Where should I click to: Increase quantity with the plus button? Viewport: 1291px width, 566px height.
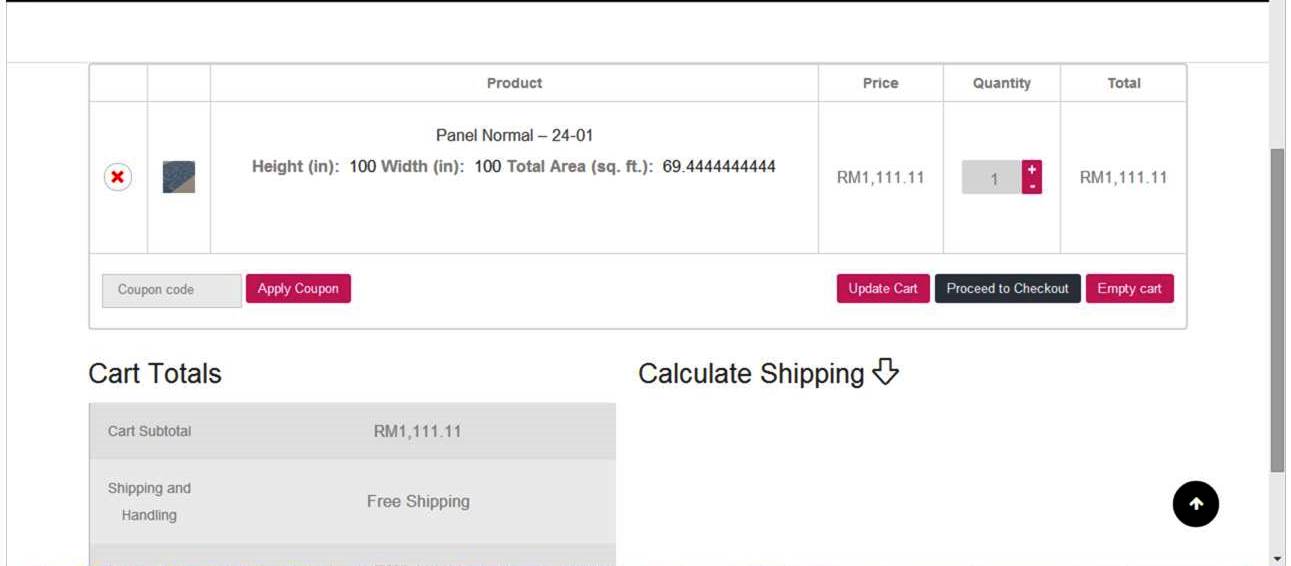point(1032,169)
